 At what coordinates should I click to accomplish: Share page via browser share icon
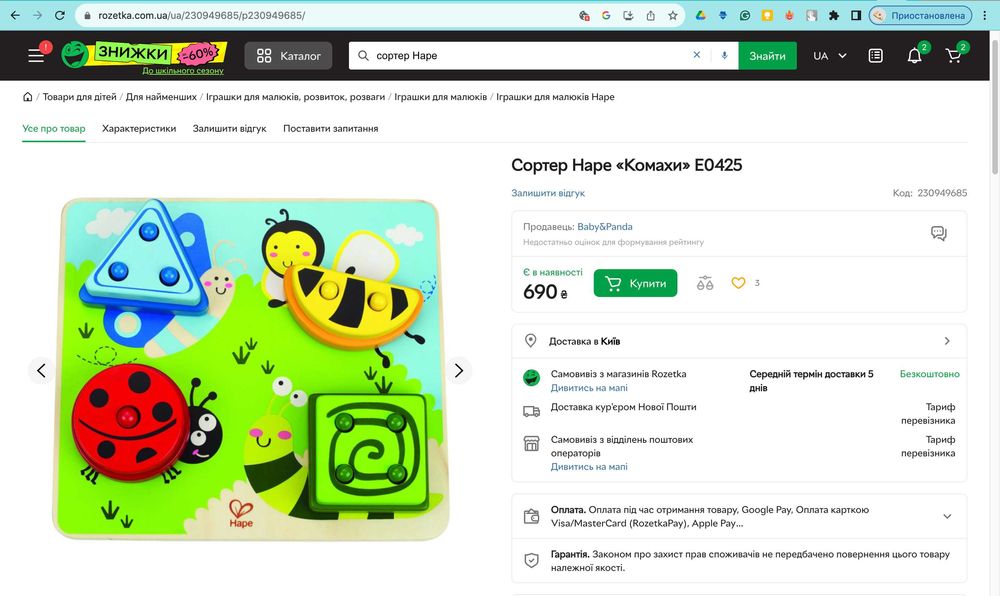click(x=651, y=15)
